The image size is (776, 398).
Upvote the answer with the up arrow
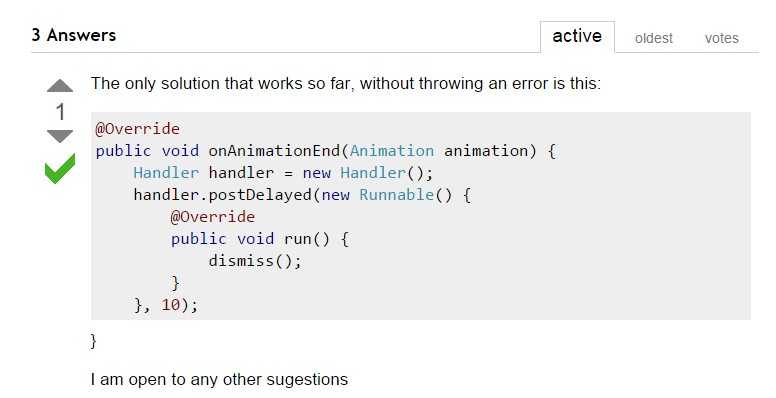60,86
